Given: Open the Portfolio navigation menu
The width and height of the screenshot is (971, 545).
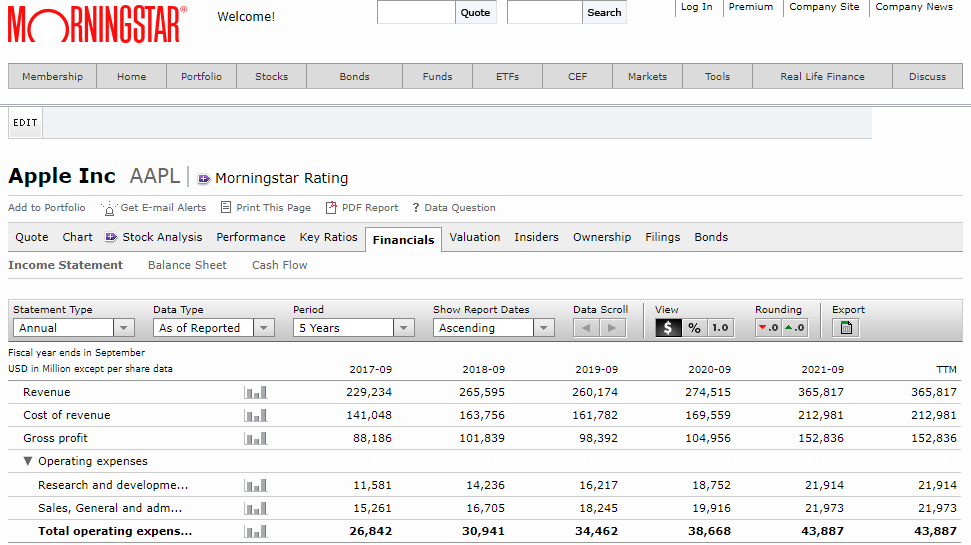Looking at the screenshot, I should [x=201, y=76].
